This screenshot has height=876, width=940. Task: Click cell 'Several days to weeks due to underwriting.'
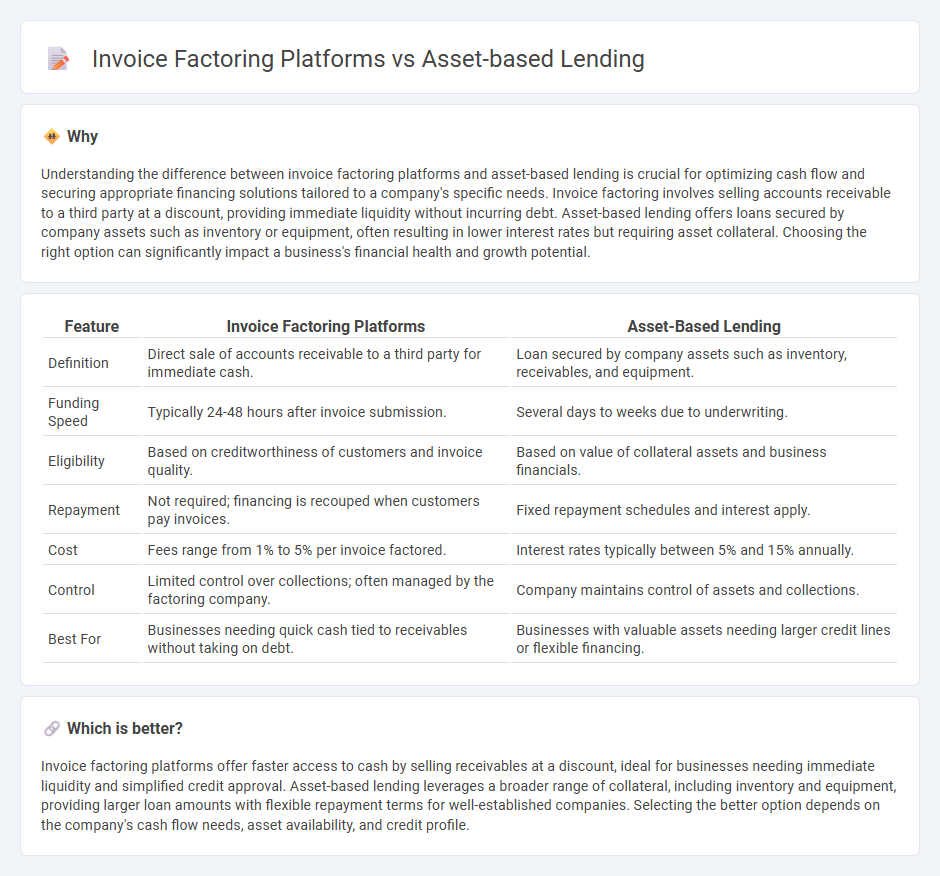pos(704,412)
